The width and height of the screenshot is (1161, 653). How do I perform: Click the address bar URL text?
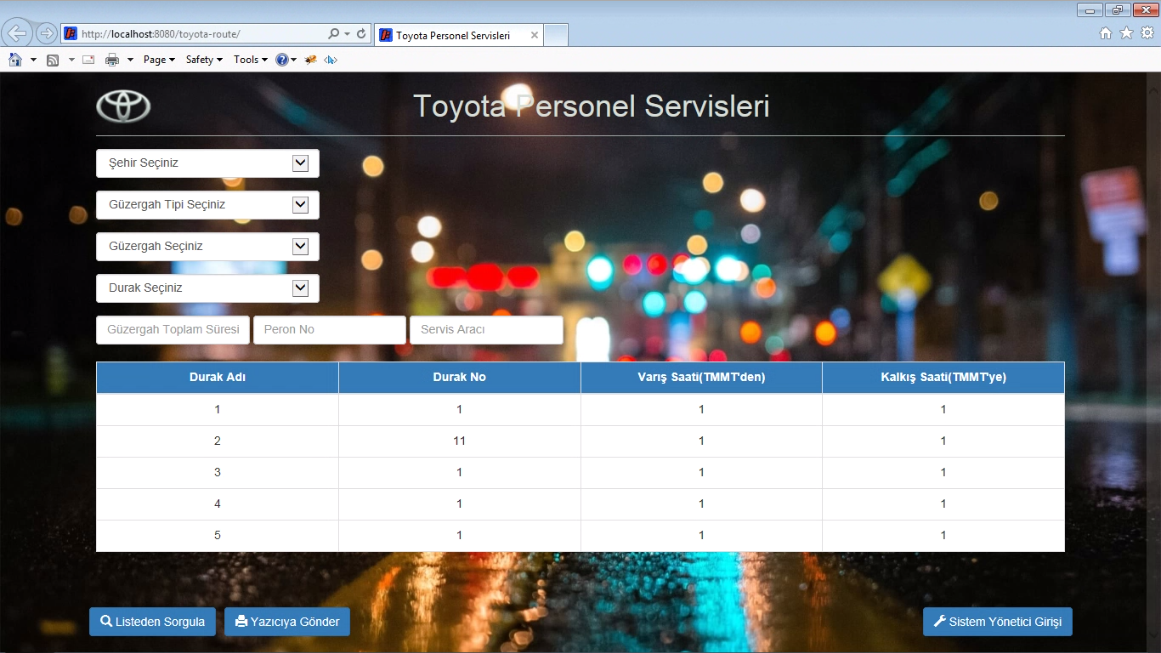161,34
